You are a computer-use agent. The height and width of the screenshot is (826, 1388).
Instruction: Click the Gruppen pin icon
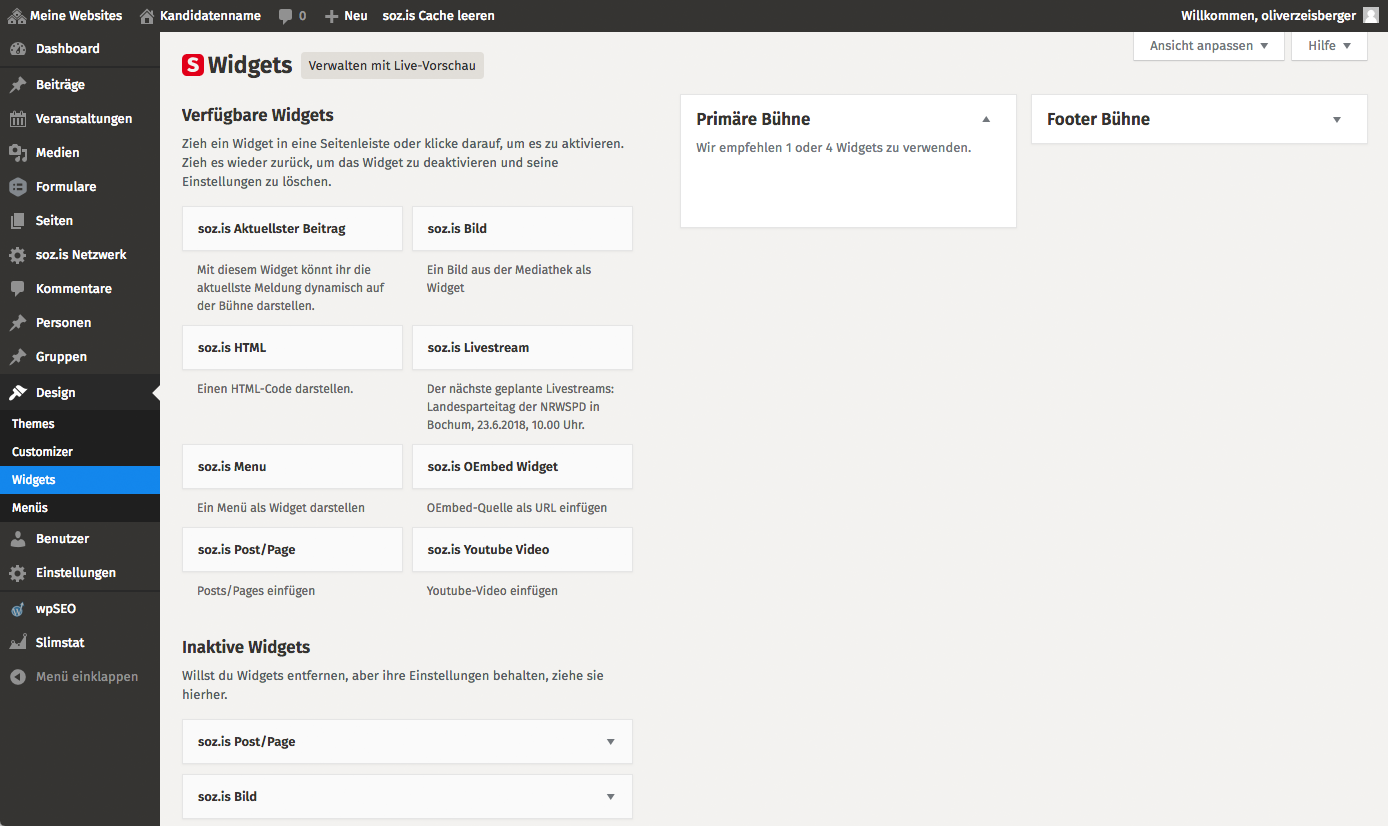18,357
